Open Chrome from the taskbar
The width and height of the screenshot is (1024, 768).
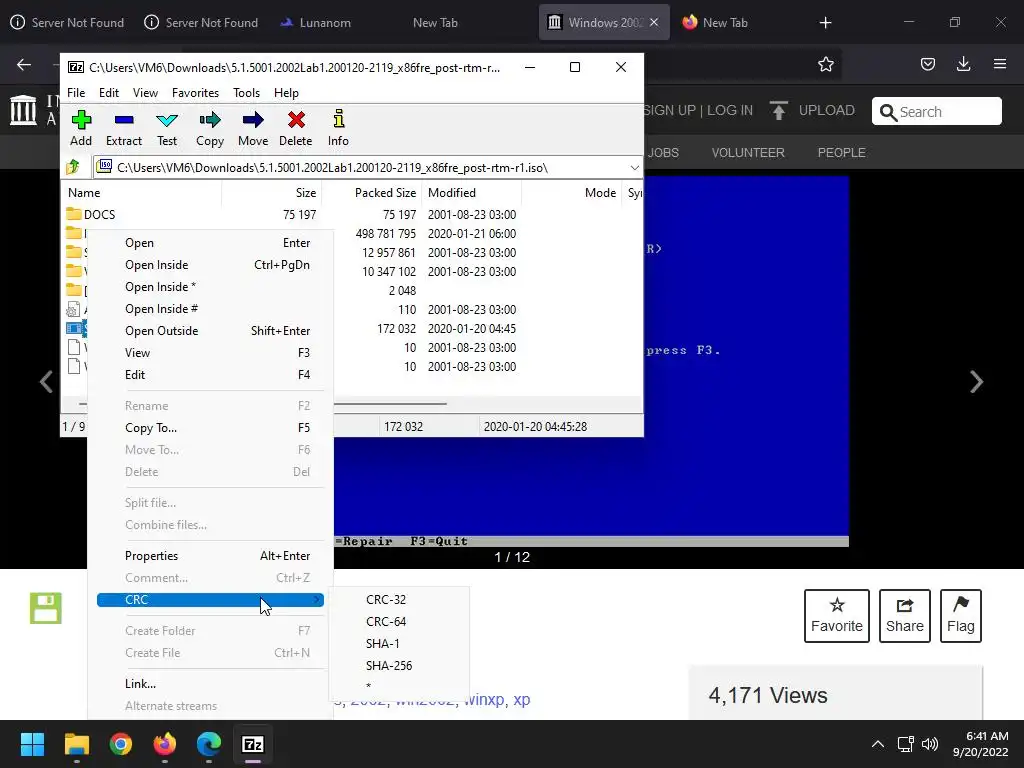tap(121, 744)
